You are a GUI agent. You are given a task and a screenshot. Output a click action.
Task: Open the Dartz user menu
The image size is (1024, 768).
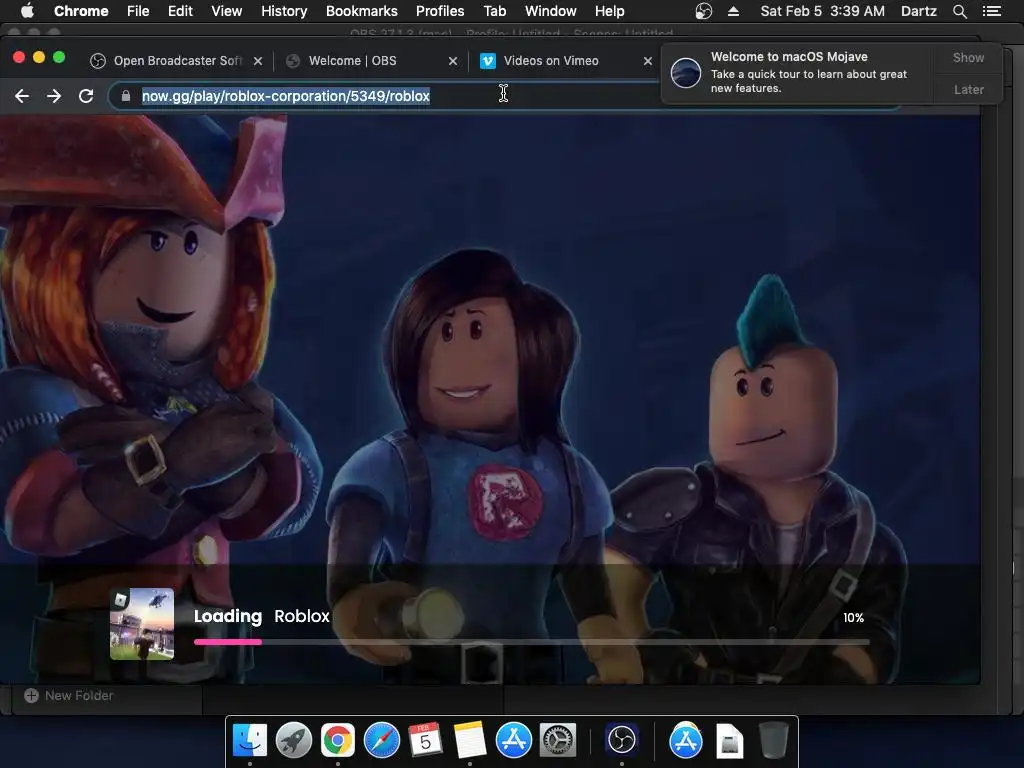pos(918,11)
